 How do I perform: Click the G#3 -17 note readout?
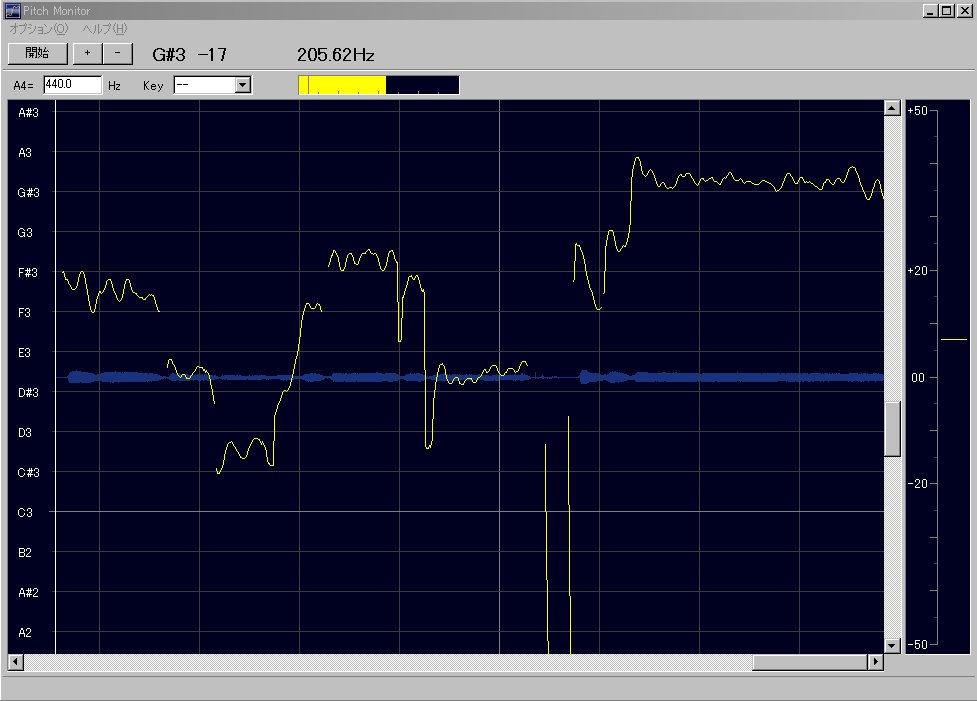[189, 55]
